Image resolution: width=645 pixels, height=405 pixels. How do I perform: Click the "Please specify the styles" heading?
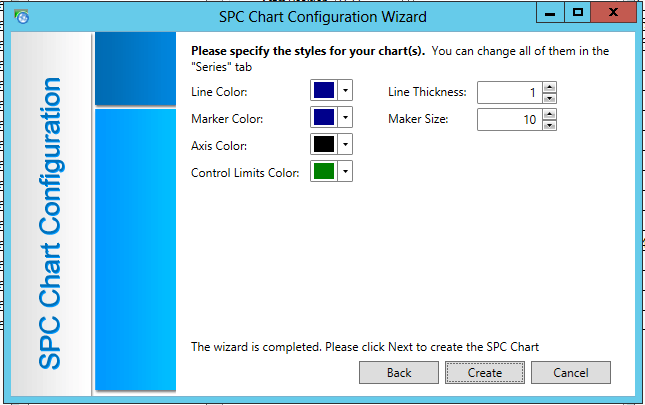coord(308,51)
